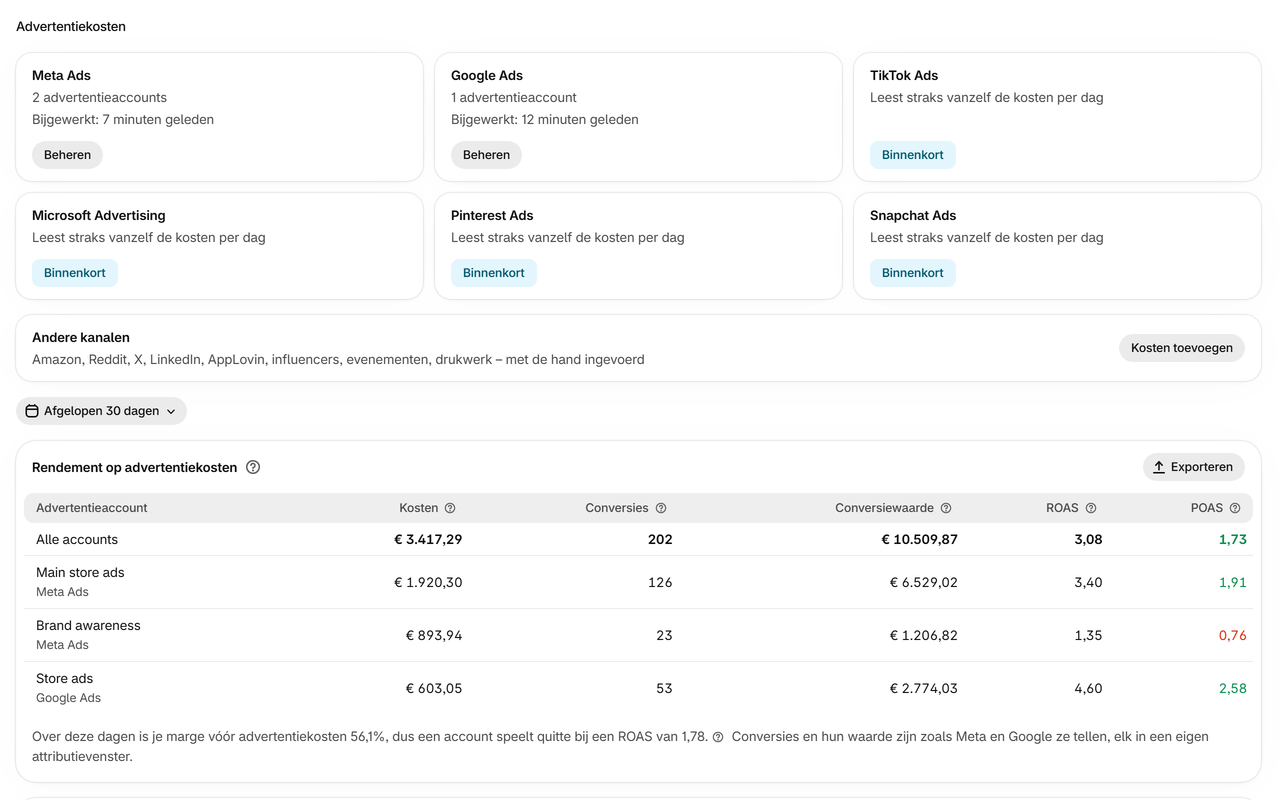1280x800 pixels.
Task: Click the Advertentieaccount column header
Action: pos(92,508)
